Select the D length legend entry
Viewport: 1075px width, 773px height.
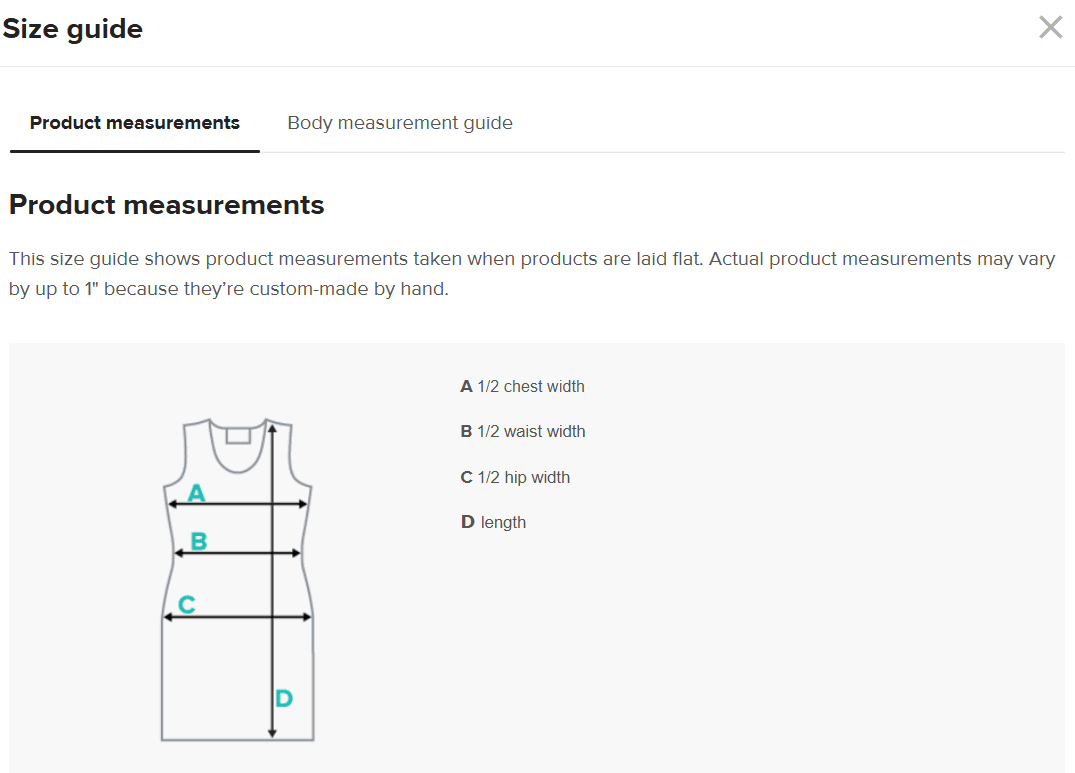click(493, 522)
